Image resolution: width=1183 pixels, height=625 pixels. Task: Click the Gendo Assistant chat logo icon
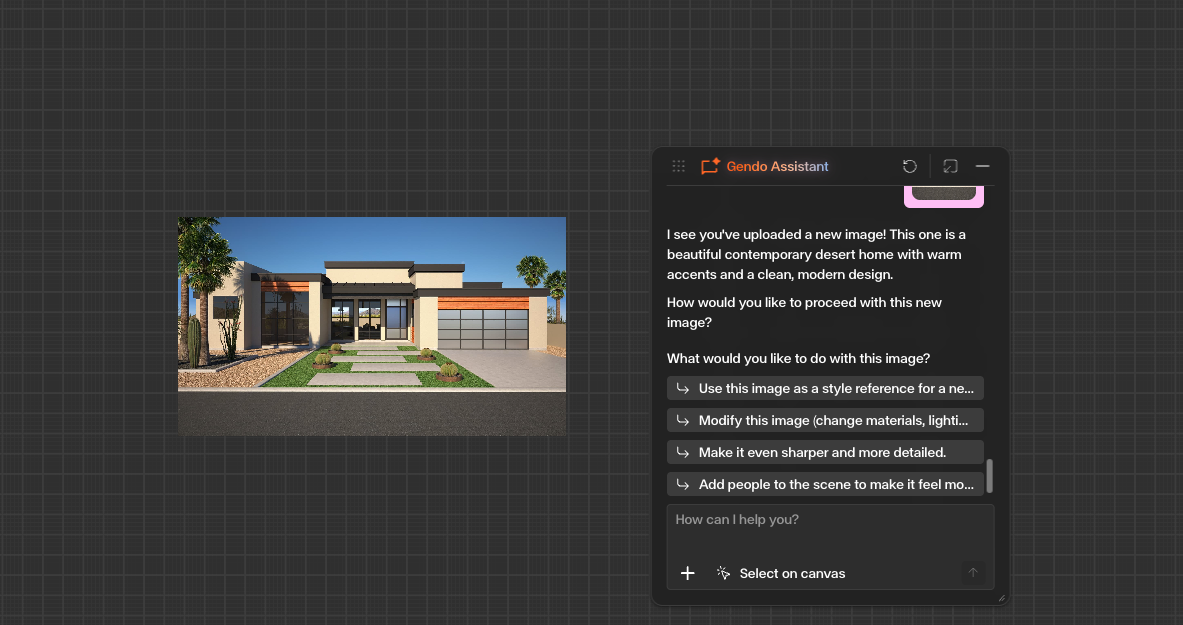710,167
